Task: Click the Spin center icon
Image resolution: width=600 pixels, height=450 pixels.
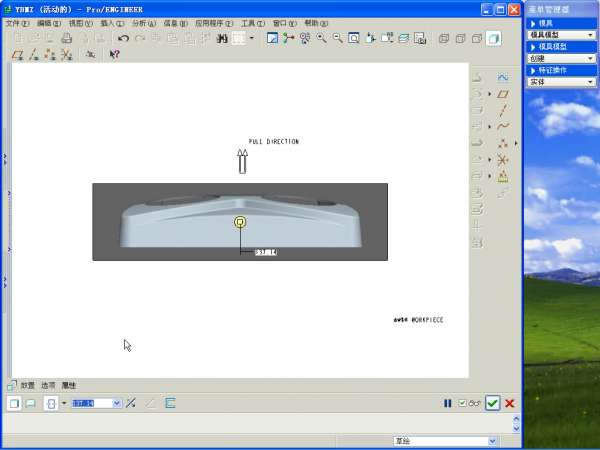Action: pyautogui.click(x=289, y=38)
